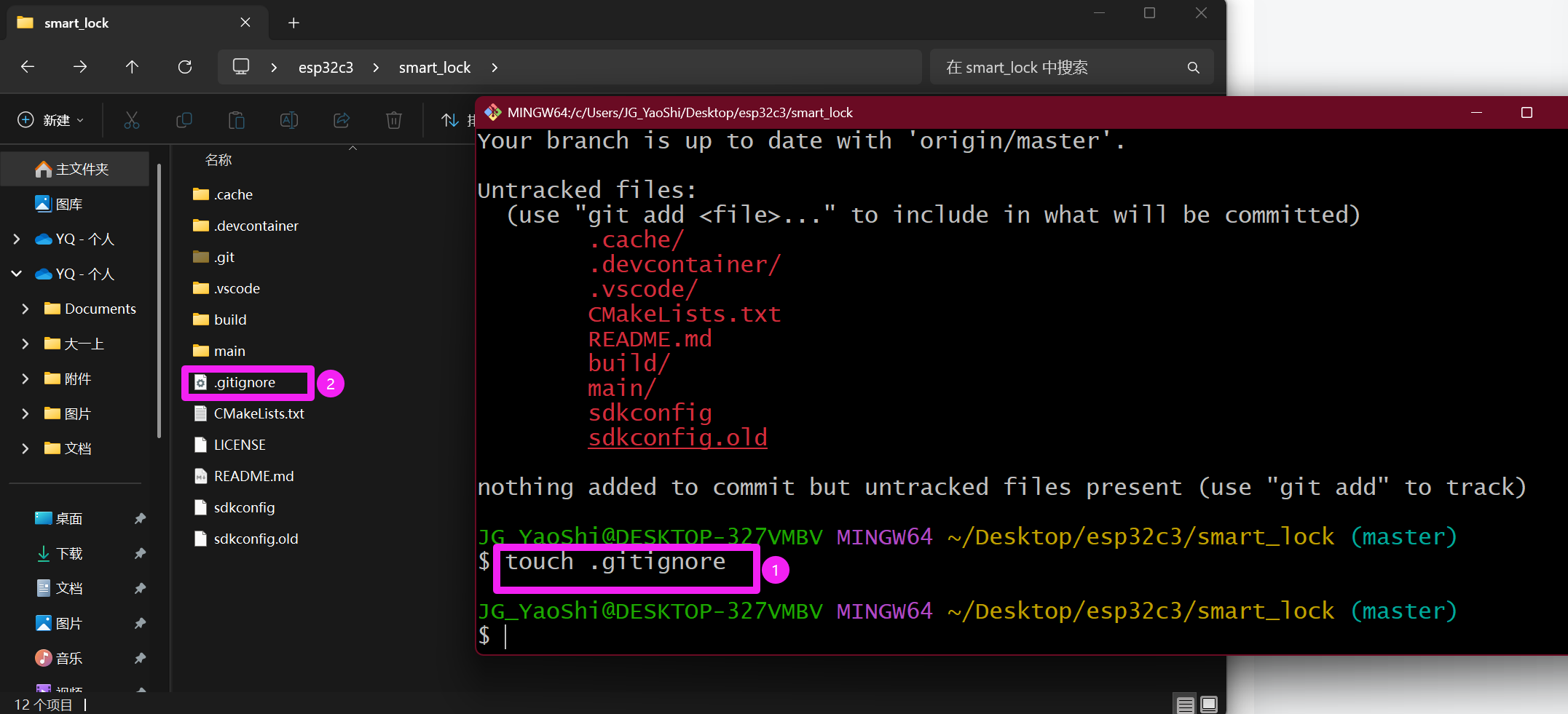Viewport: 1568px width, 714px height.
Task: Switch to large icons view in the status bar
Action: (x=1208, y=704)
